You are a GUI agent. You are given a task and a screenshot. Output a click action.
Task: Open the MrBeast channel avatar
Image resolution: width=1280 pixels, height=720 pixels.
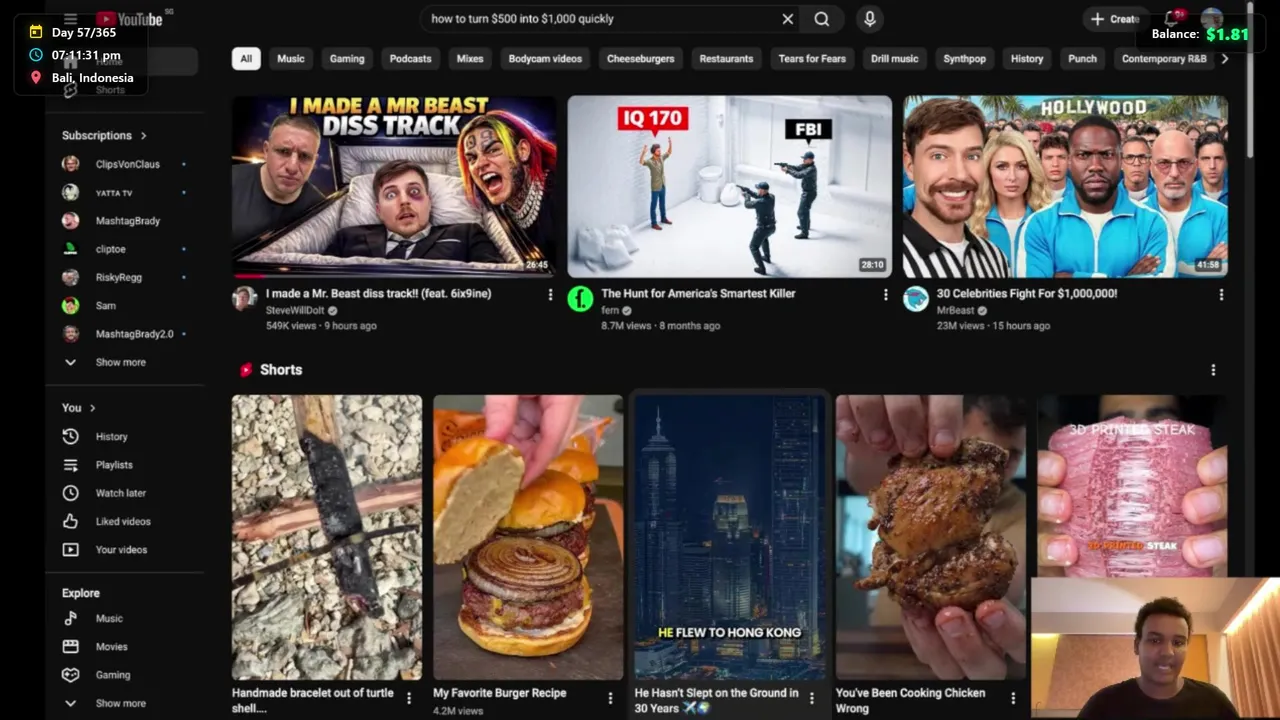(916, 298)
